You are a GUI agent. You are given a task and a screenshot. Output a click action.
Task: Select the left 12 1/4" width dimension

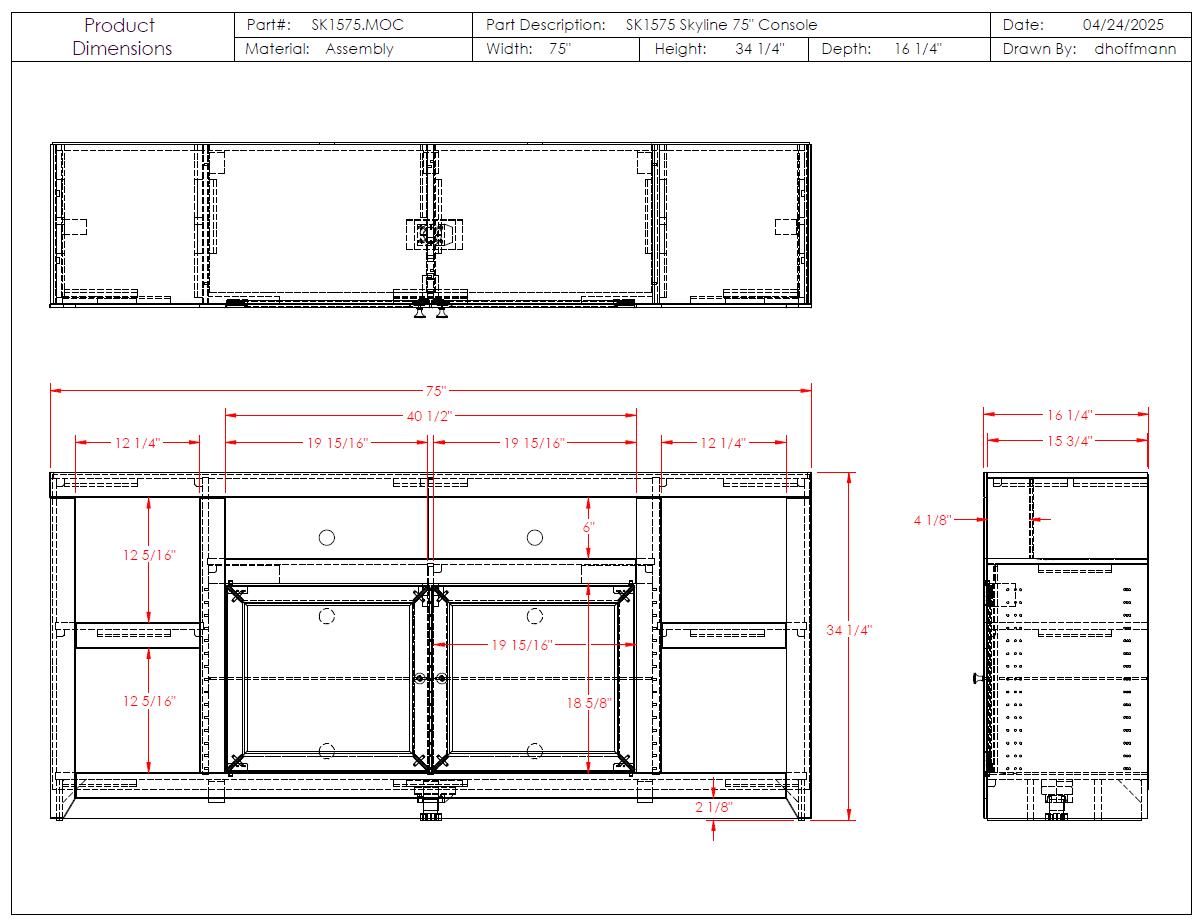click(x=138, y=442)
